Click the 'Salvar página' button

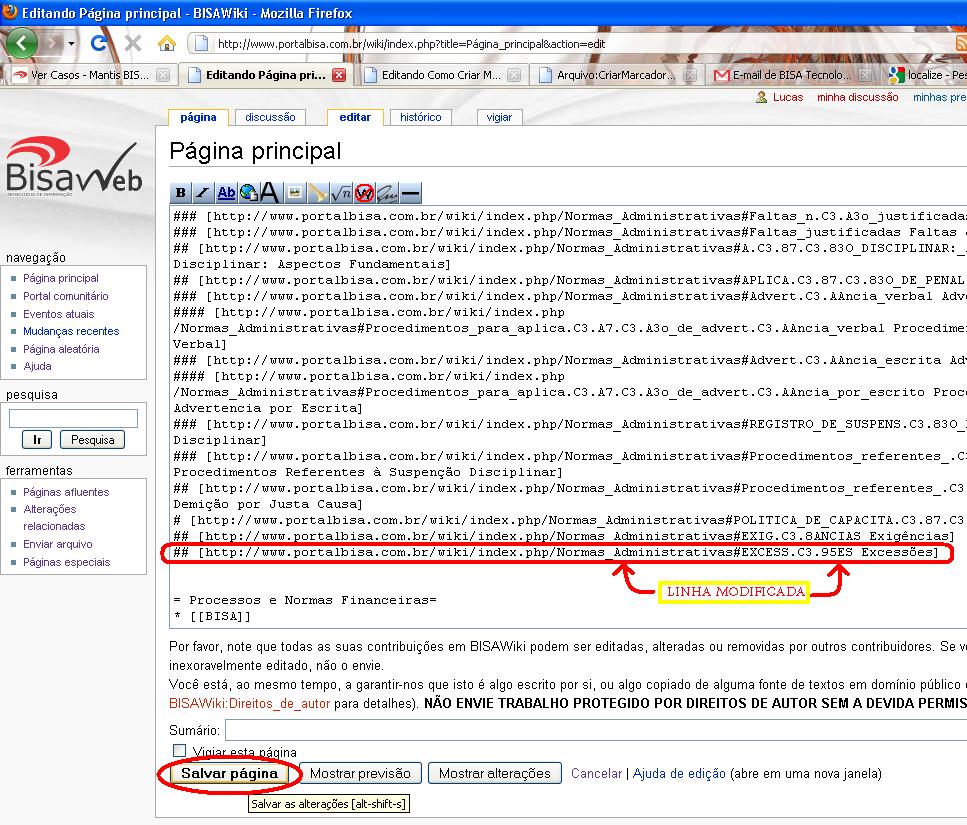229,773
